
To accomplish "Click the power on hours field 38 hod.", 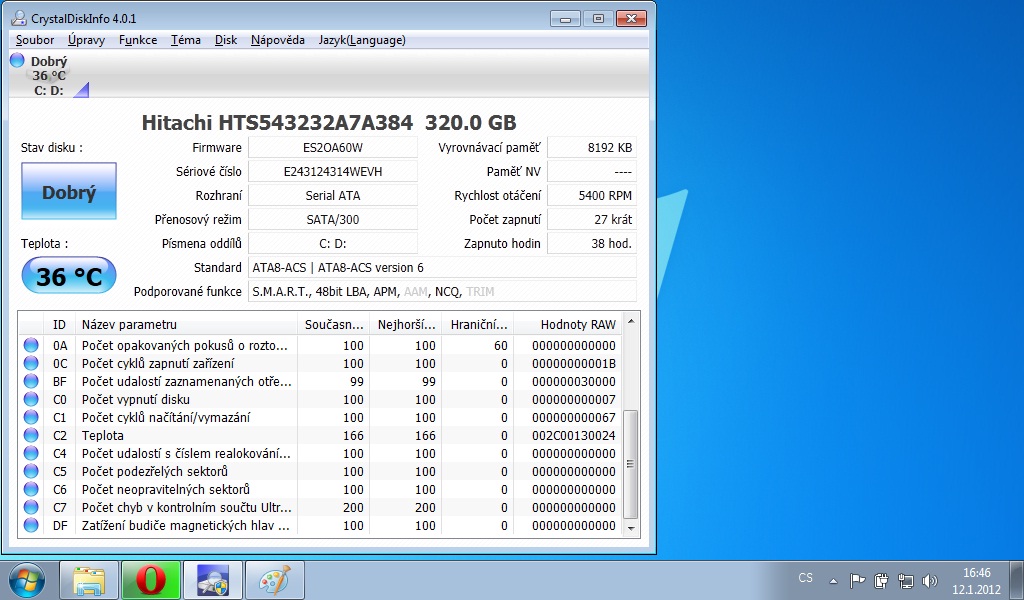I will point(592,244).
